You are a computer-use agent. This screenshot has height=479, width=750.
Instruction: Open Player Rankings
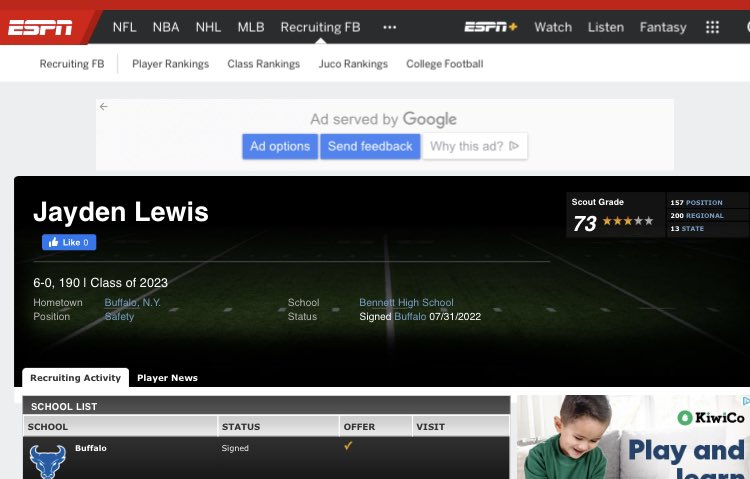pyautogui.click(x=170, y=64)
